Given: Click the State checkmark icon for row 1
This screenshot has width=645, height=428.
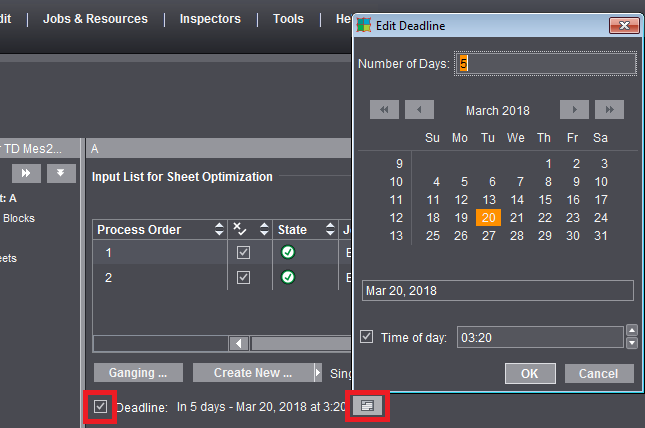Looking at the screenshot, I should pyautogui.click(x=287, y=253).
